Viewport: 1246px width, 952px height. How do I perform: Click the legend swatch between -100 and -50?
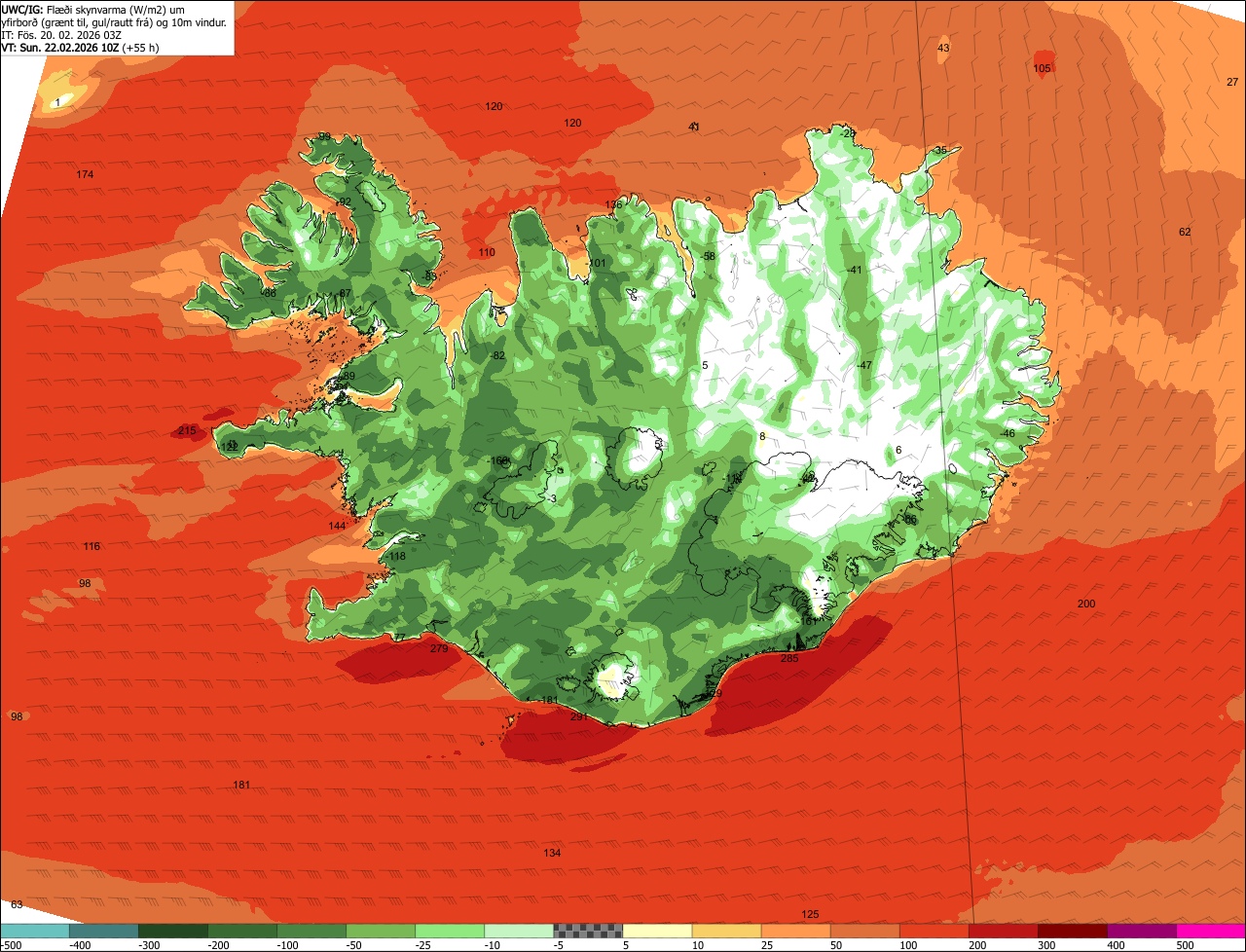pos(311,931)
